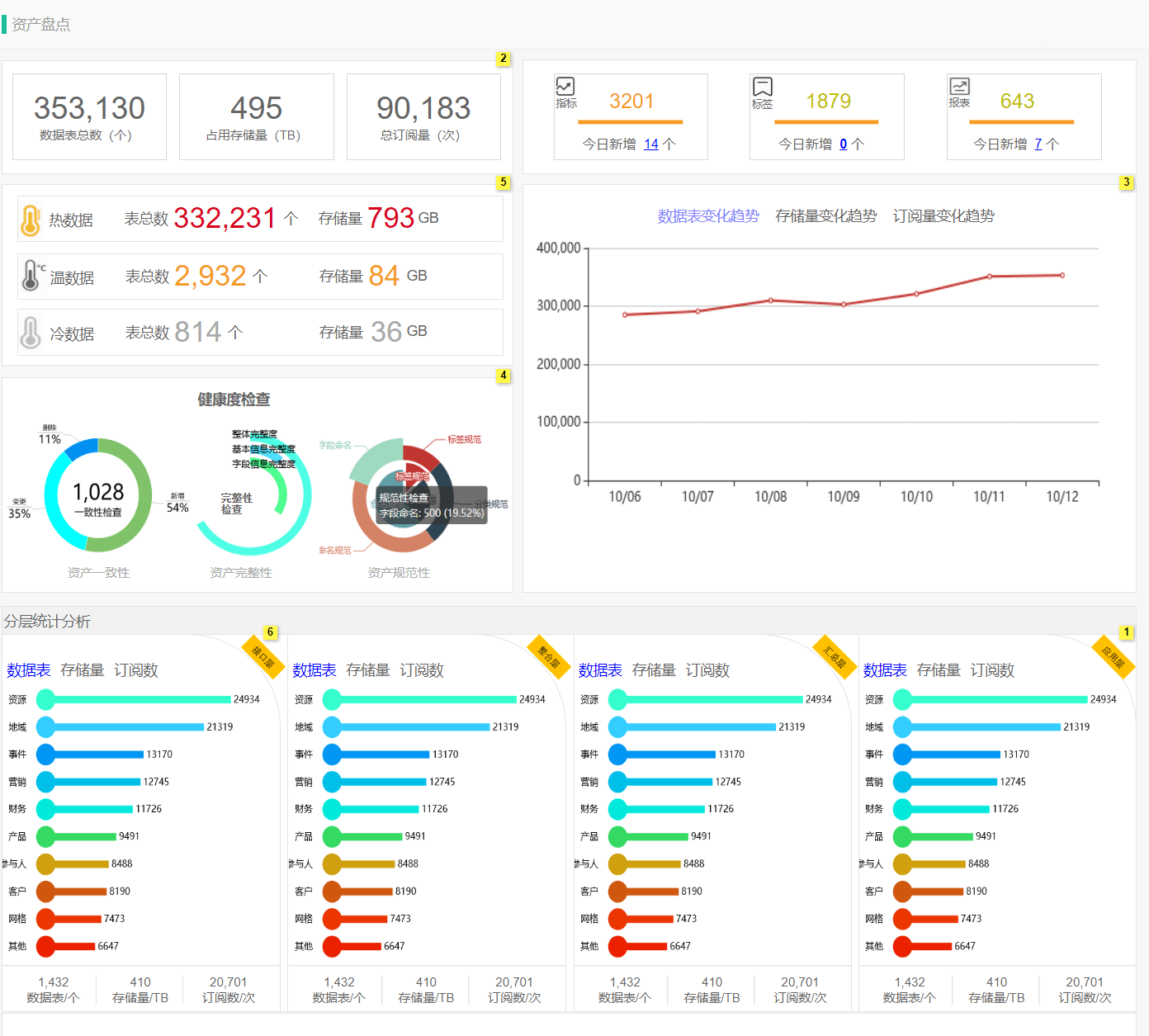Select 订阅数 tab in 应用层 panel
This screenshot has height=1036, width=1149.
(992, 670)
